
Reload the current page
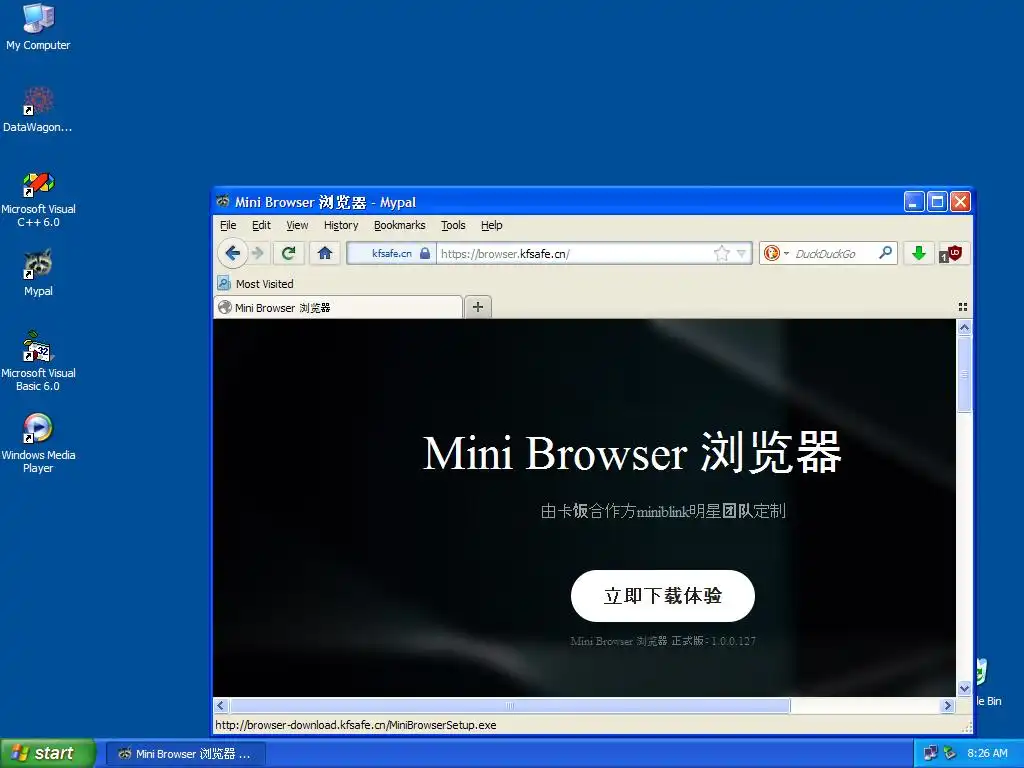click(289, 253)
